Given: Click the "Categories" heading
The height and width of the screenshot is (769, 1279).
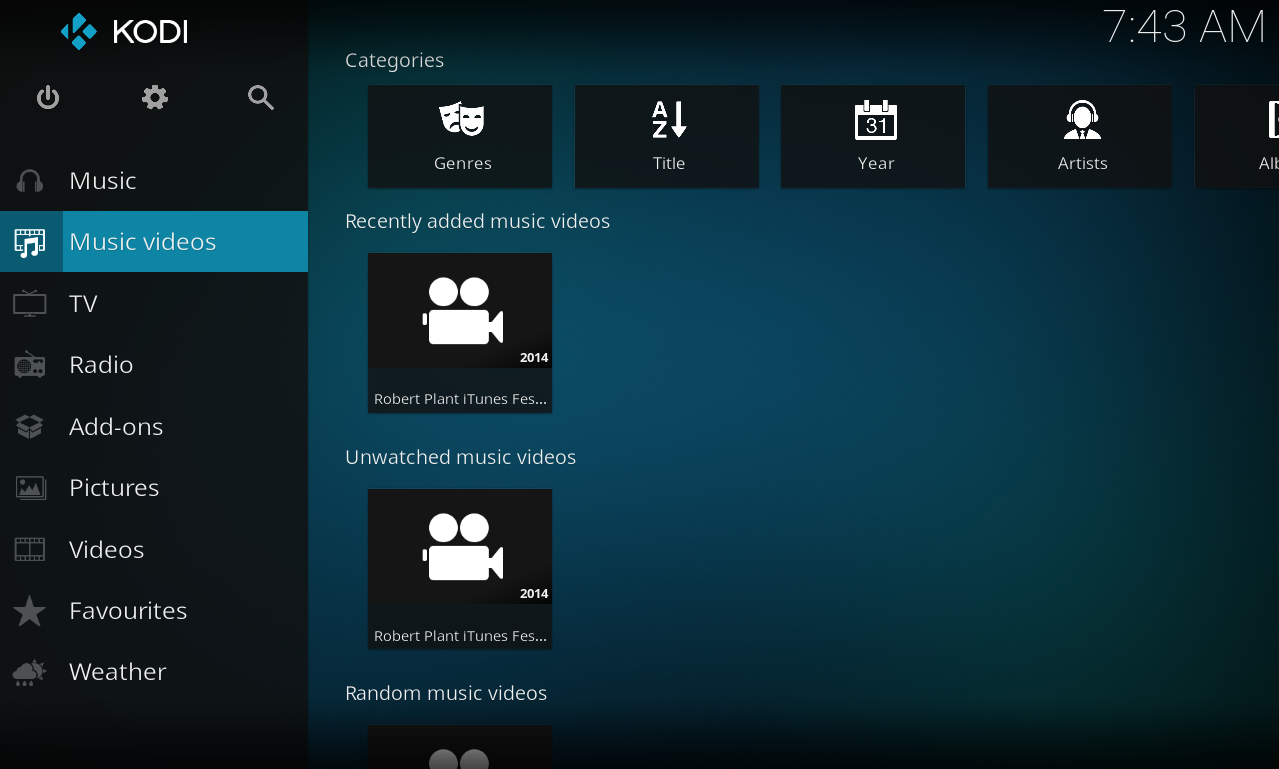Looking at the screenshot, I should (395, 61).
